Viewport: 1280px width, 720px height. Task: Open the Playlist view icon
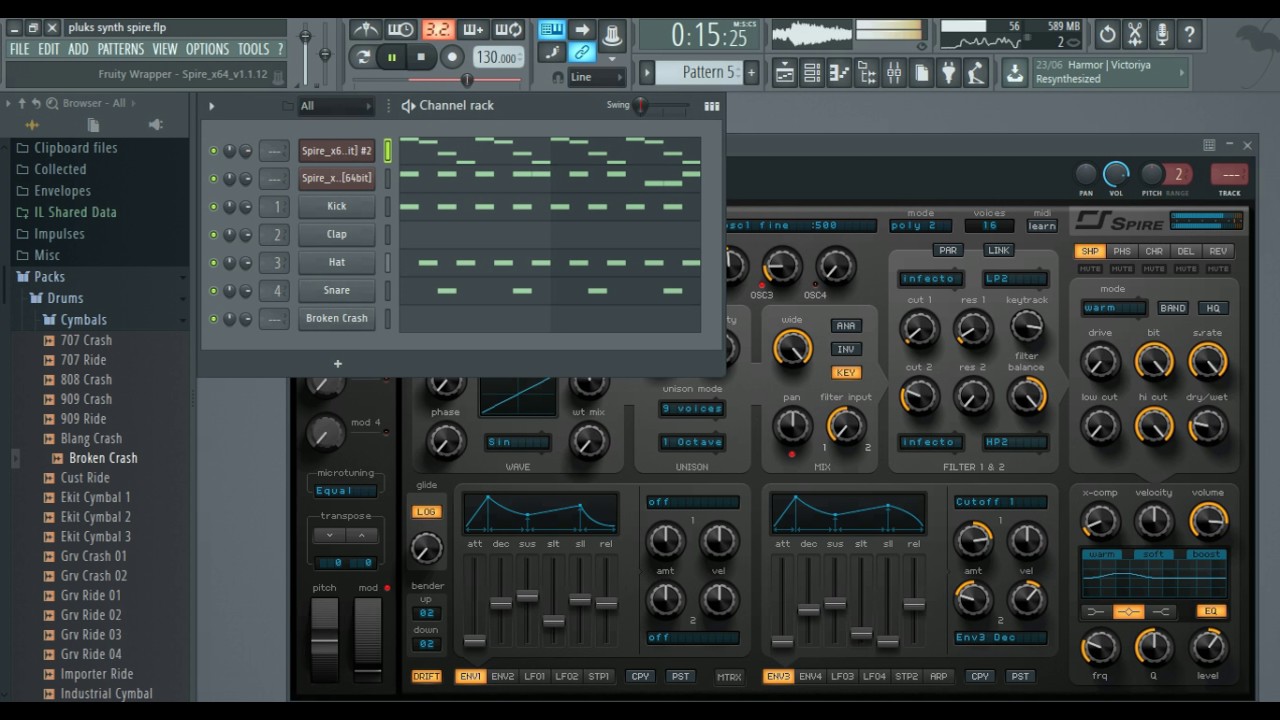point(785,73)
